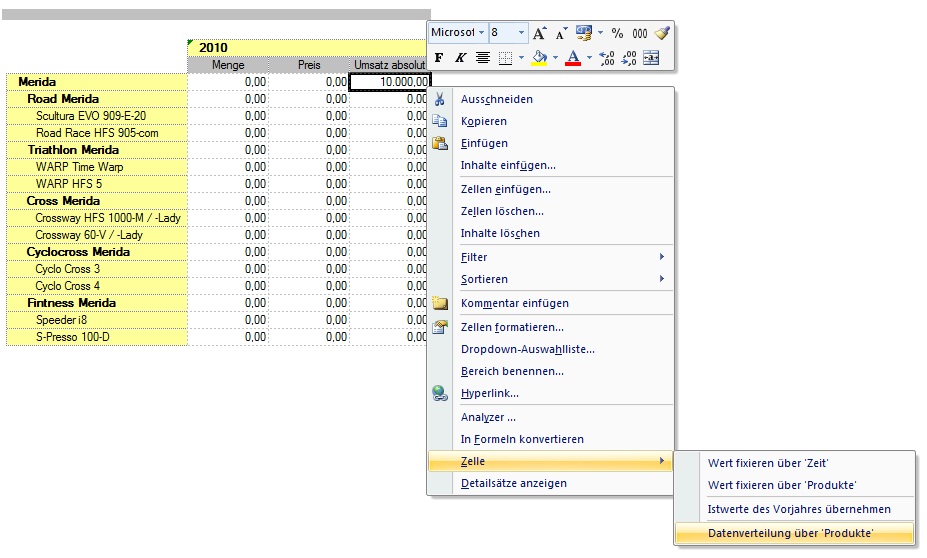Open borders dropdown arrow
This screenshot has width=927, height=558.
(x=521, y=57)
